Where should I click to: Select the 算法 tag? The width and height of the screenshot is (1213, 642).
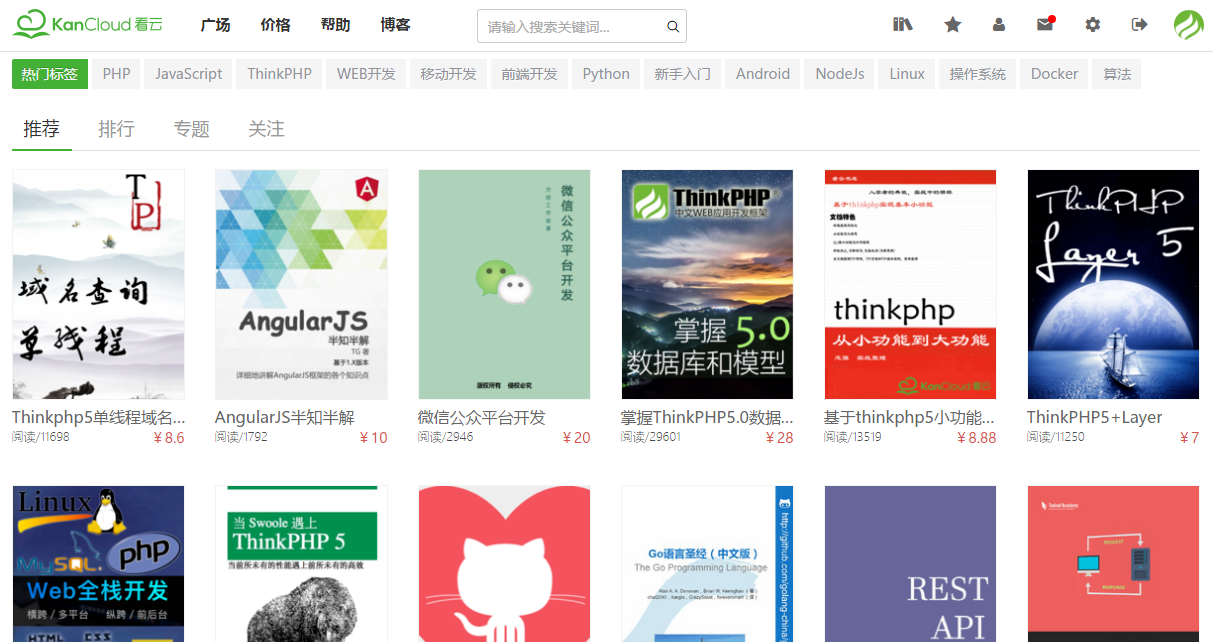click(1117, 74)
